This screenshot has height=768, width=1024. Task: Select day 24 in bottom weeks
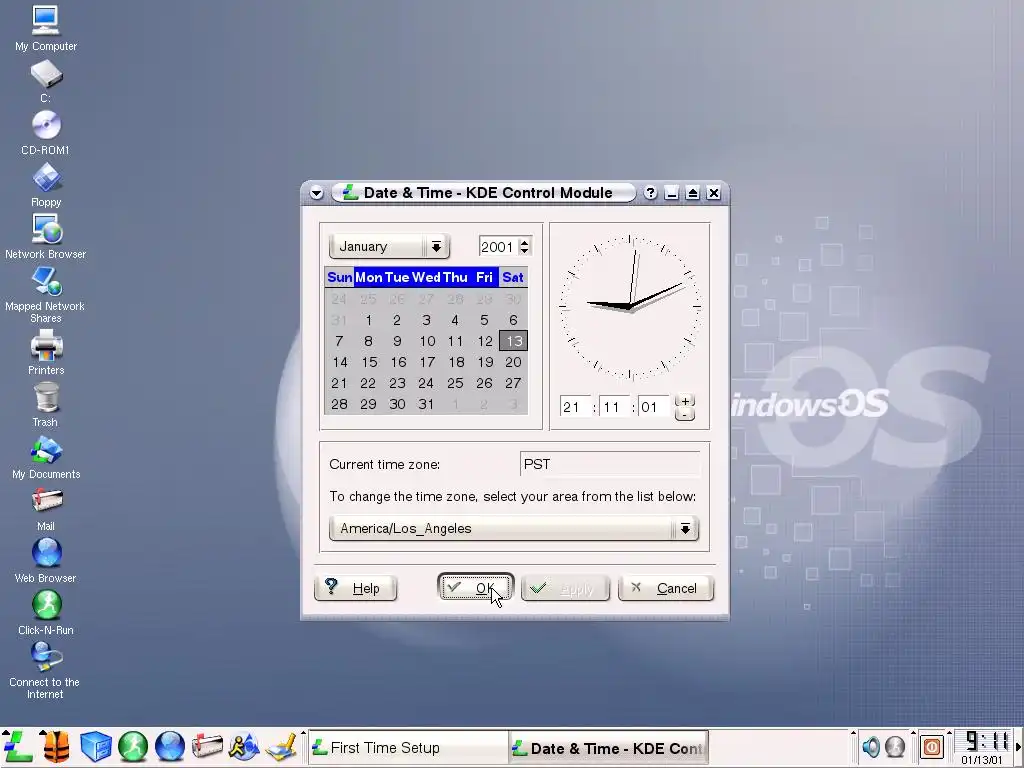point(426,383)
